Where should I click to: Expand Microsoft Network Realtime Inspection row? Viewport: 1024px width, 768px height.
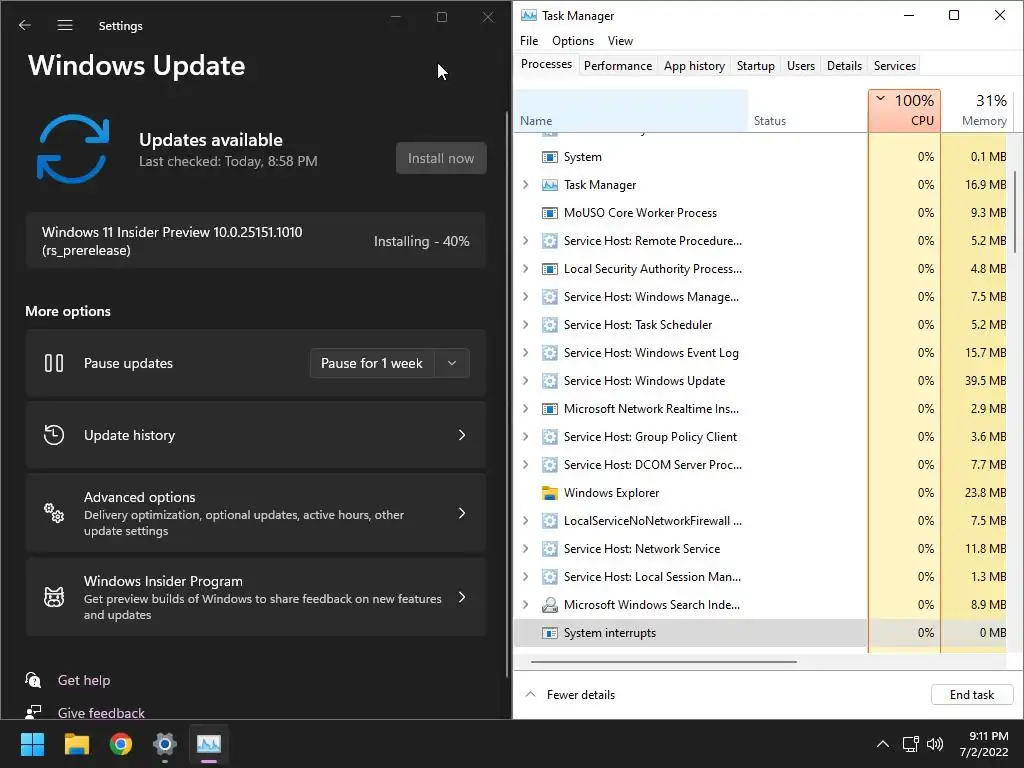pyautogui.click(x=526, y=409)
